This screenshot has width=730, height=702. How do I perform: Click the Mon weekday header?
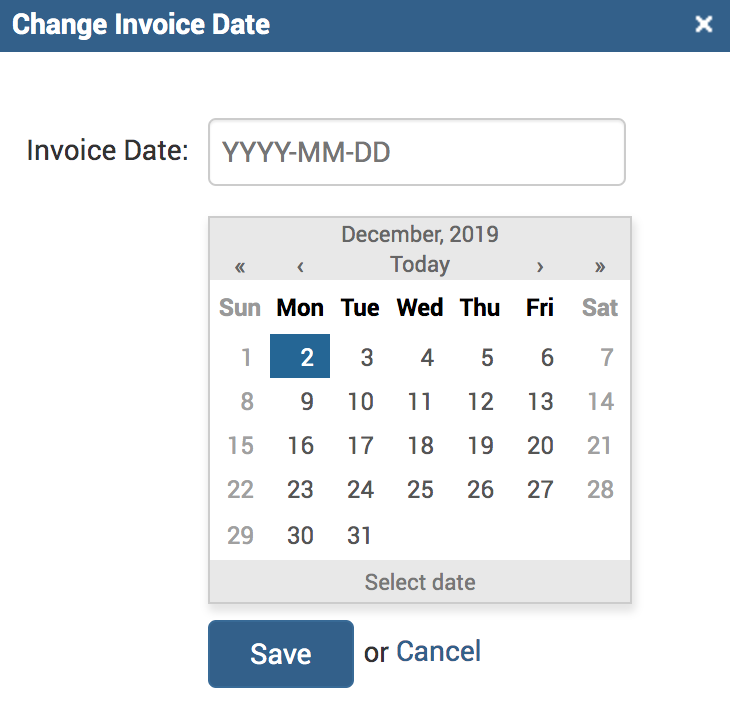coord(300,308)
